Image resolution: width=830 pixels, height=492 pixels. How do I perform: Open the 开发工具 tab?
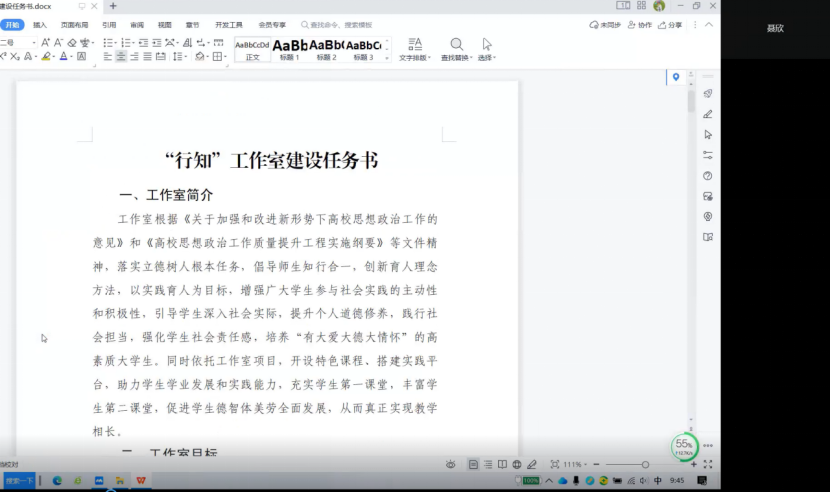click(x=229, y=25)
